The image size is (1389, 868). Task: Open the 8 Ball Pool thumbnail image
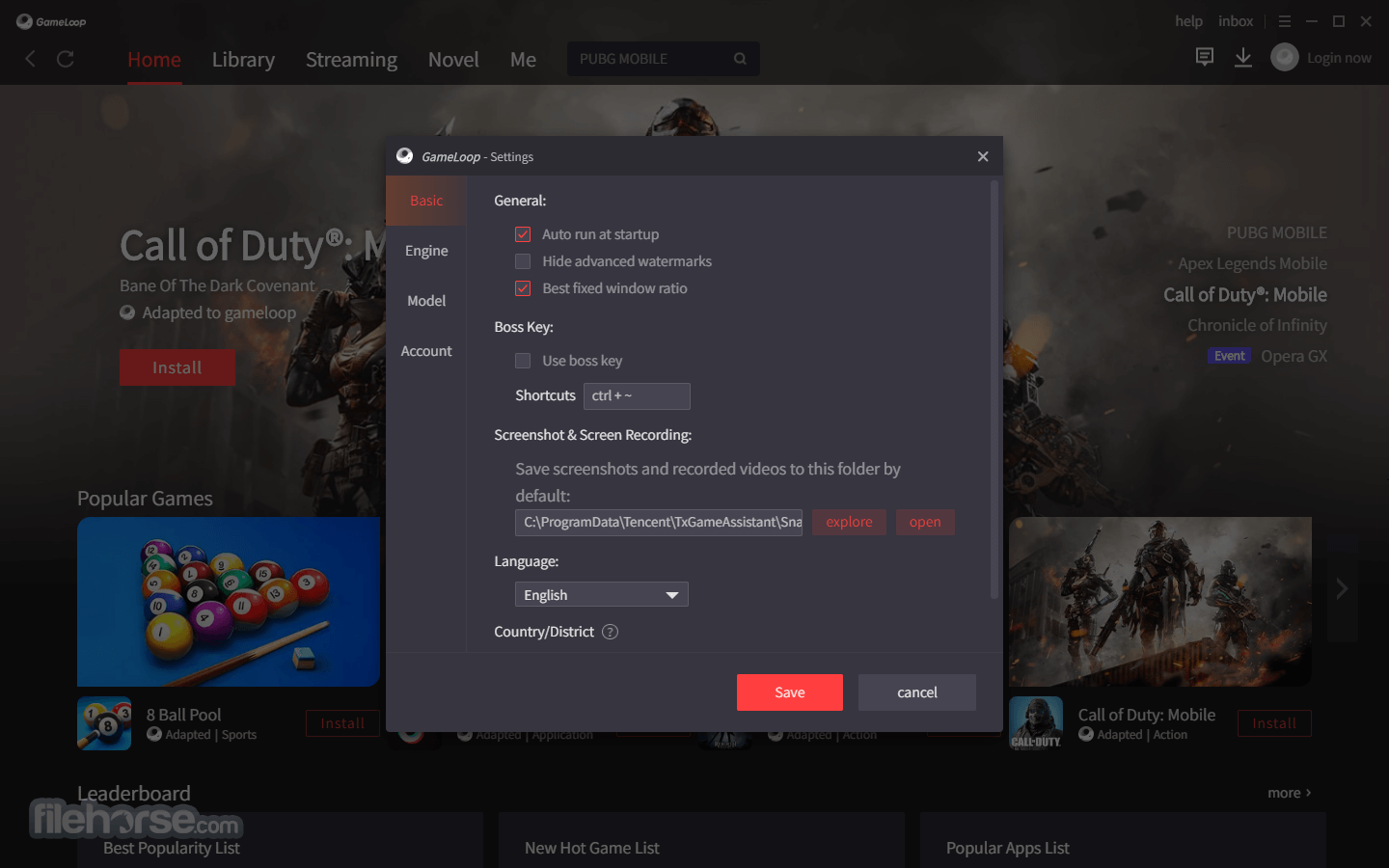[x=229, y=602]
